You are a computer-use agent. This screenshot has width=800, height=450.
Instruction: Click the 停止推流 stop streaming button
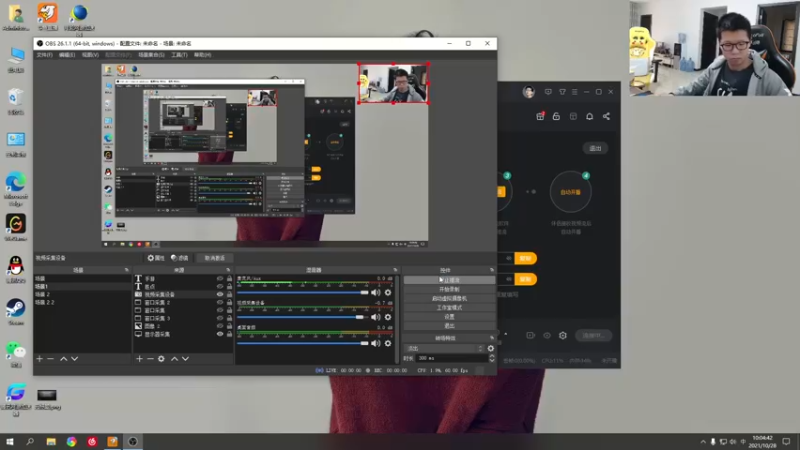click(x=449, y=280)
